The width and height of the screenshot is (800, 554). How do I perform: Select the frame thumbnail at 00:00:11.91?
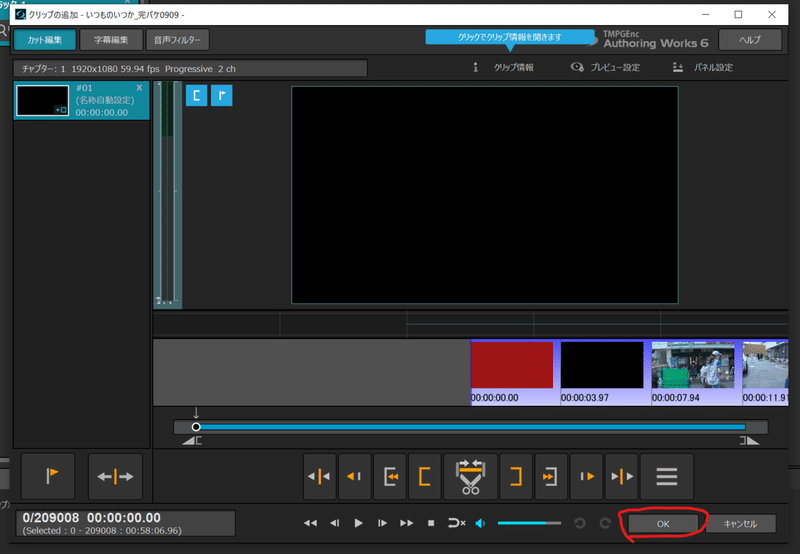pyautogui.click(x=765, y=365)
